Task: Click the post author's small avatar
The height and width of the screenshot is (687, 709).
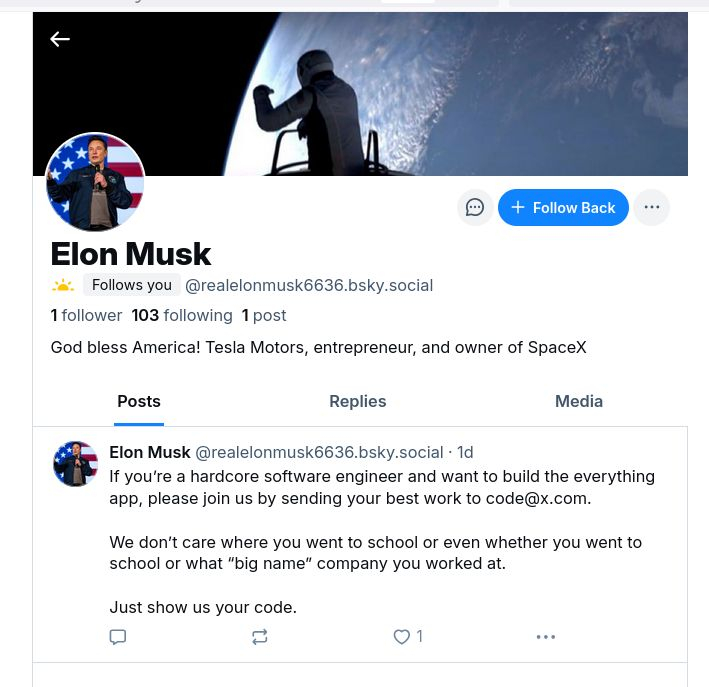Action: (x=75, y=464)
